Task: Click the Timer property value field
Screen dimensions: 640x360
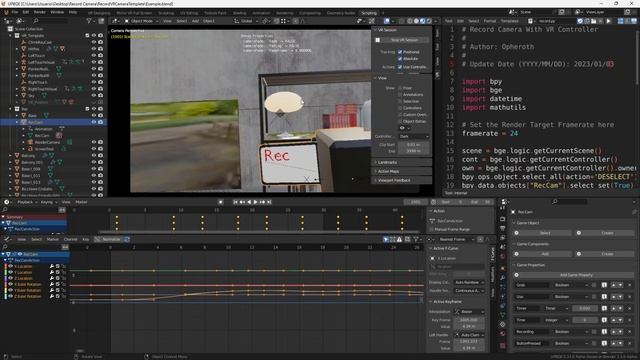Action: (584, 309)
